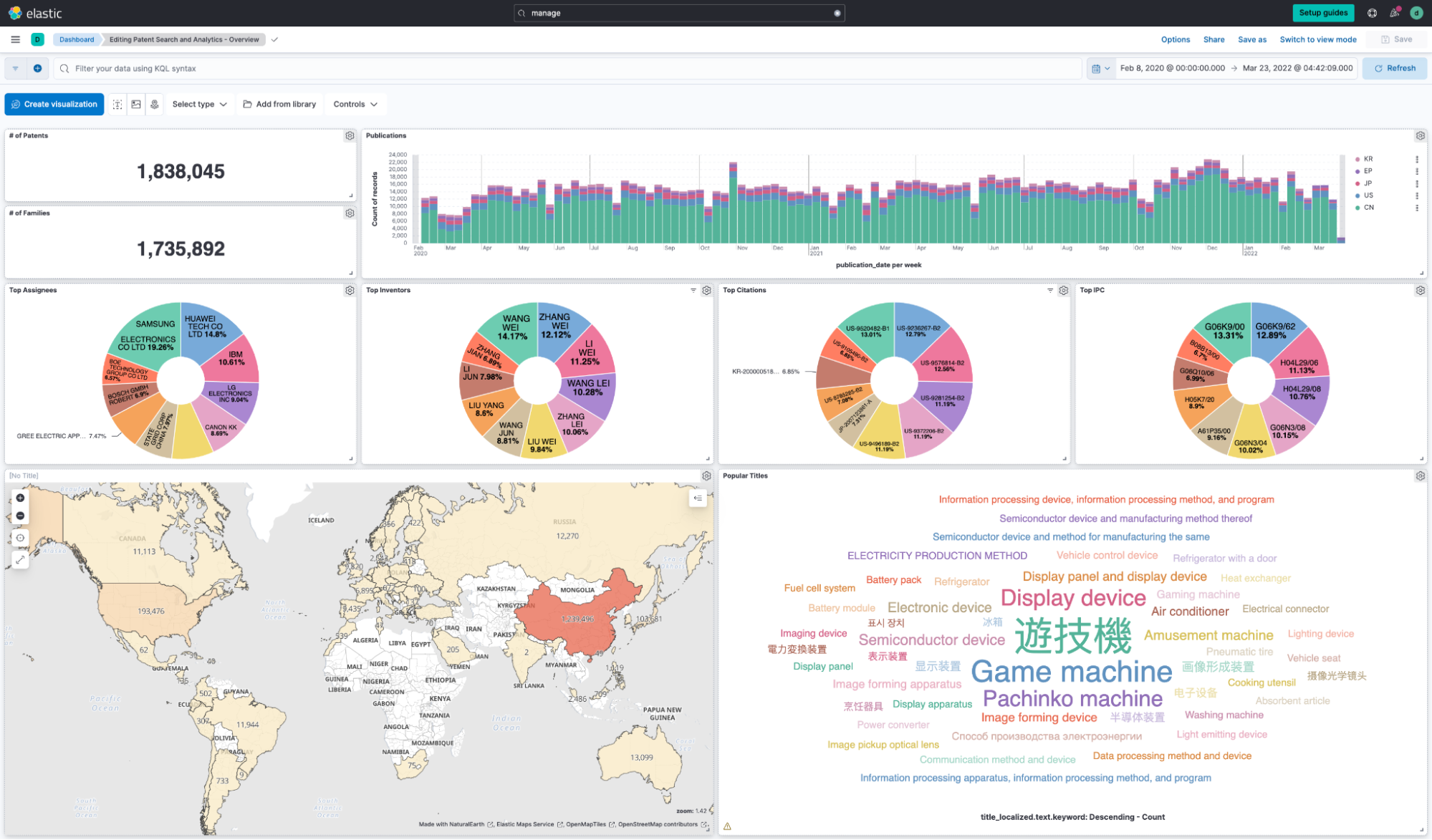Open panel options for Publications chart
The height and width of the screenshot is (840, 1432).
1420,135
